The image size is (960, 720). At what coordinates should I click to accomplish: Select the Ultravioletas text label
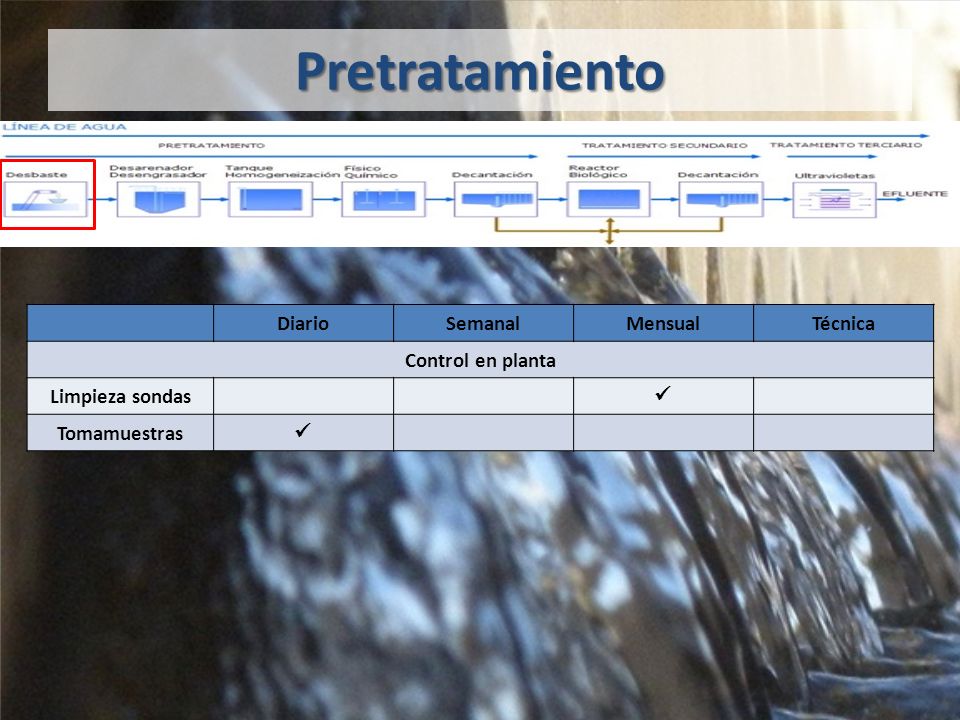pos(834,176)
